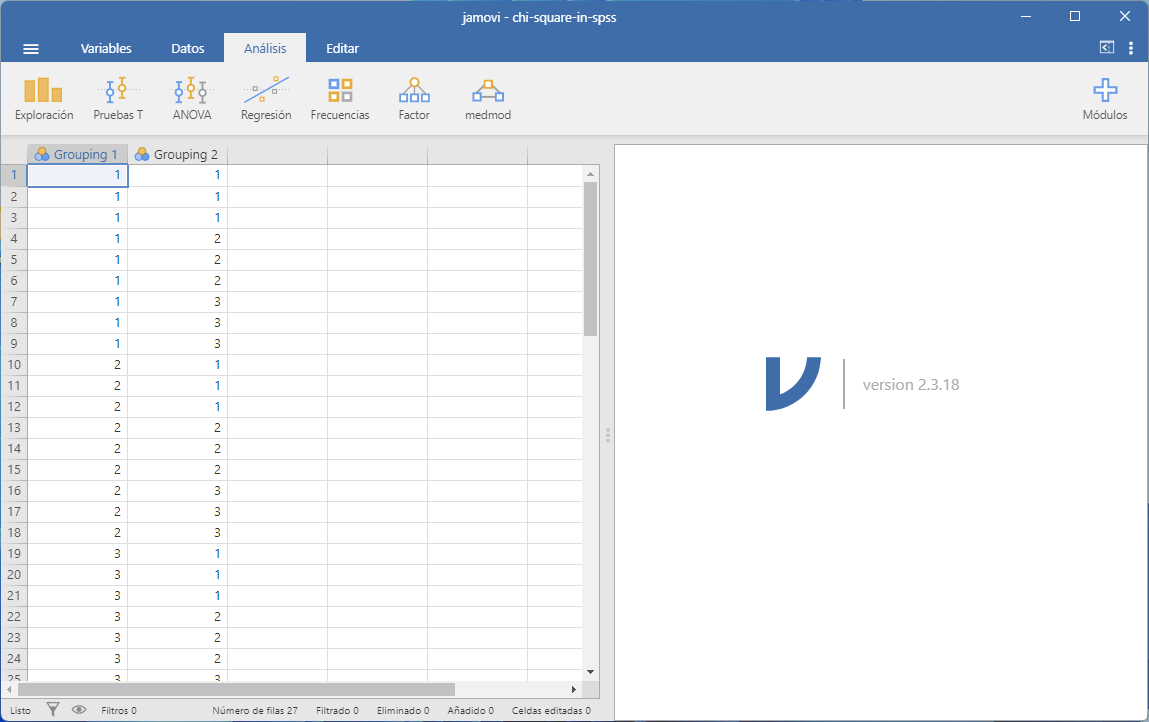1149x722 pixels.
Task: Select row 10 header in the data grid
Action: (14, 365)
